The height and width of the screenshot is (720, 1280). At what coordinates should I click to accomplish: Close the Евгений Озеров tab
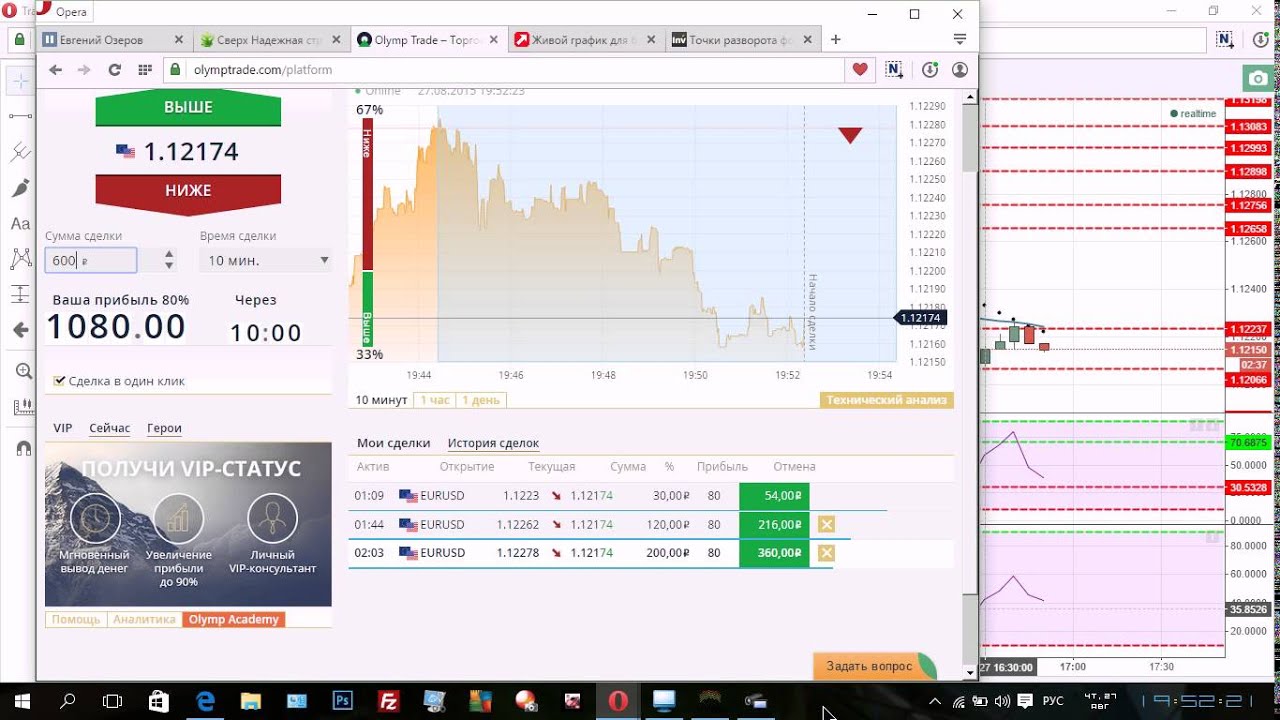tap(179, 40)
